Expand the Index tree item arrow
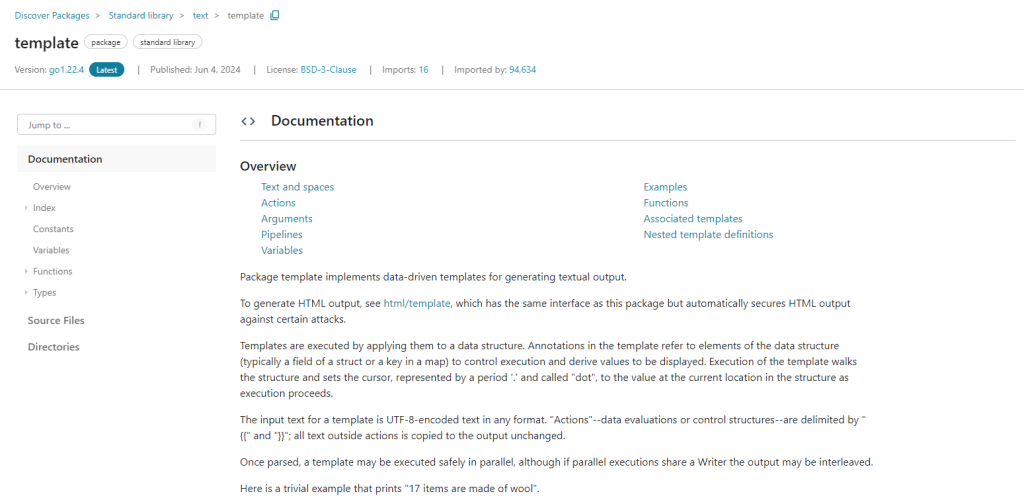Image resolution: width=1024 pixels, height=500 pixels. click(x=25, y=208)
